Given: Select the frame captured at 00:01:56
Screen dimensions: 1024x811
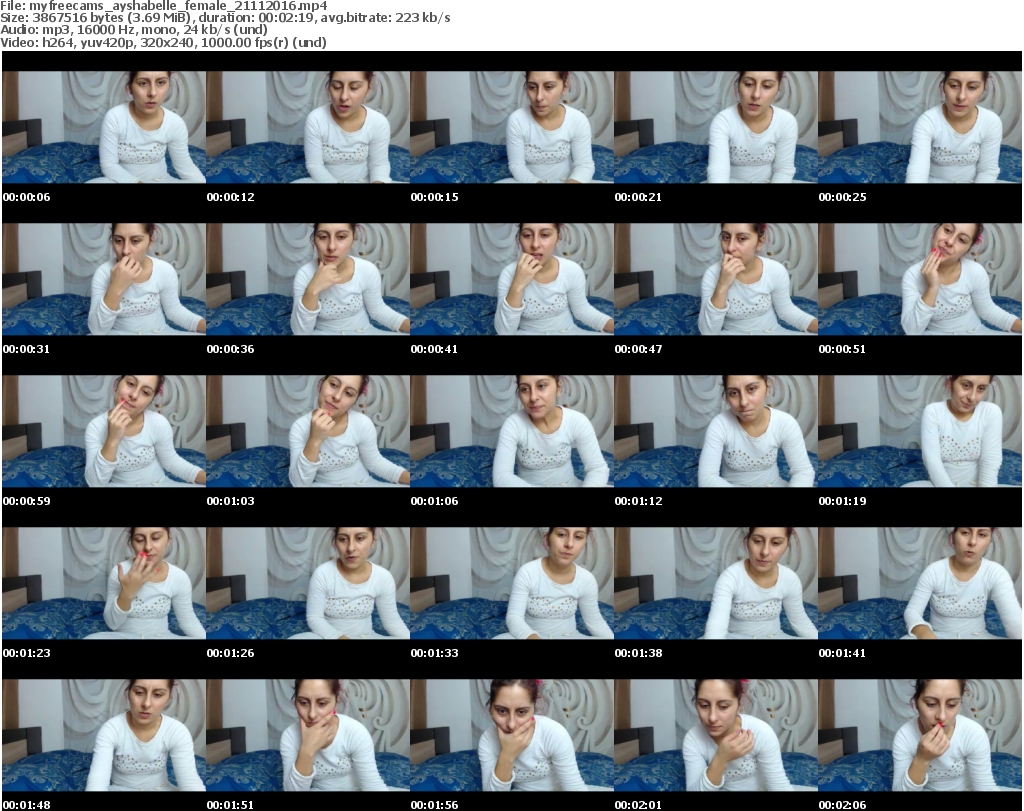Looking at the screenshot, I should (511, 735).
